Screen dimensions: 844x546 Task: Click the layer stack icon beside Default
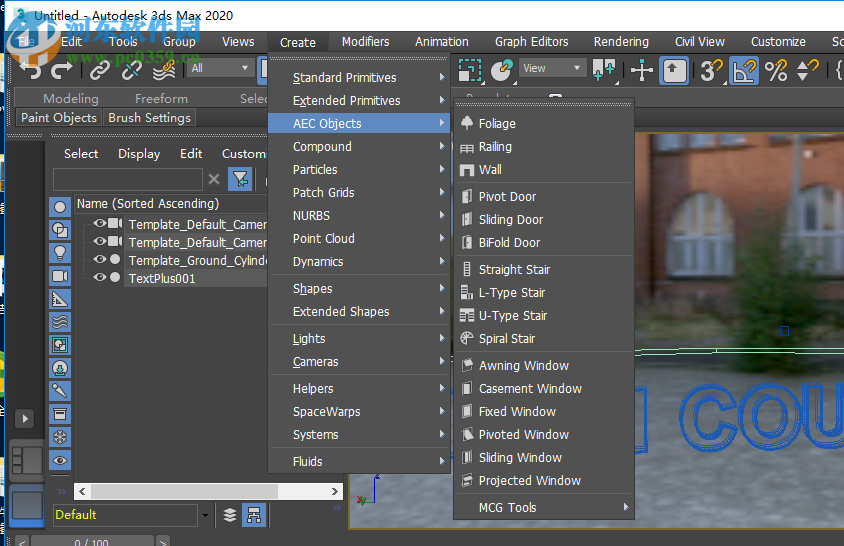pos(230,515)
